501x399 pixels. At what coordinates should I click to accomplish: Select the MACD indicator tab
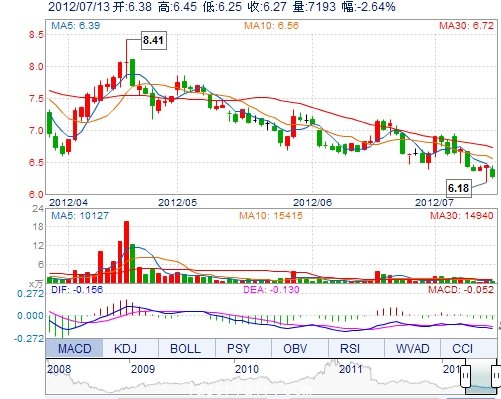click(x=74, y=348)
